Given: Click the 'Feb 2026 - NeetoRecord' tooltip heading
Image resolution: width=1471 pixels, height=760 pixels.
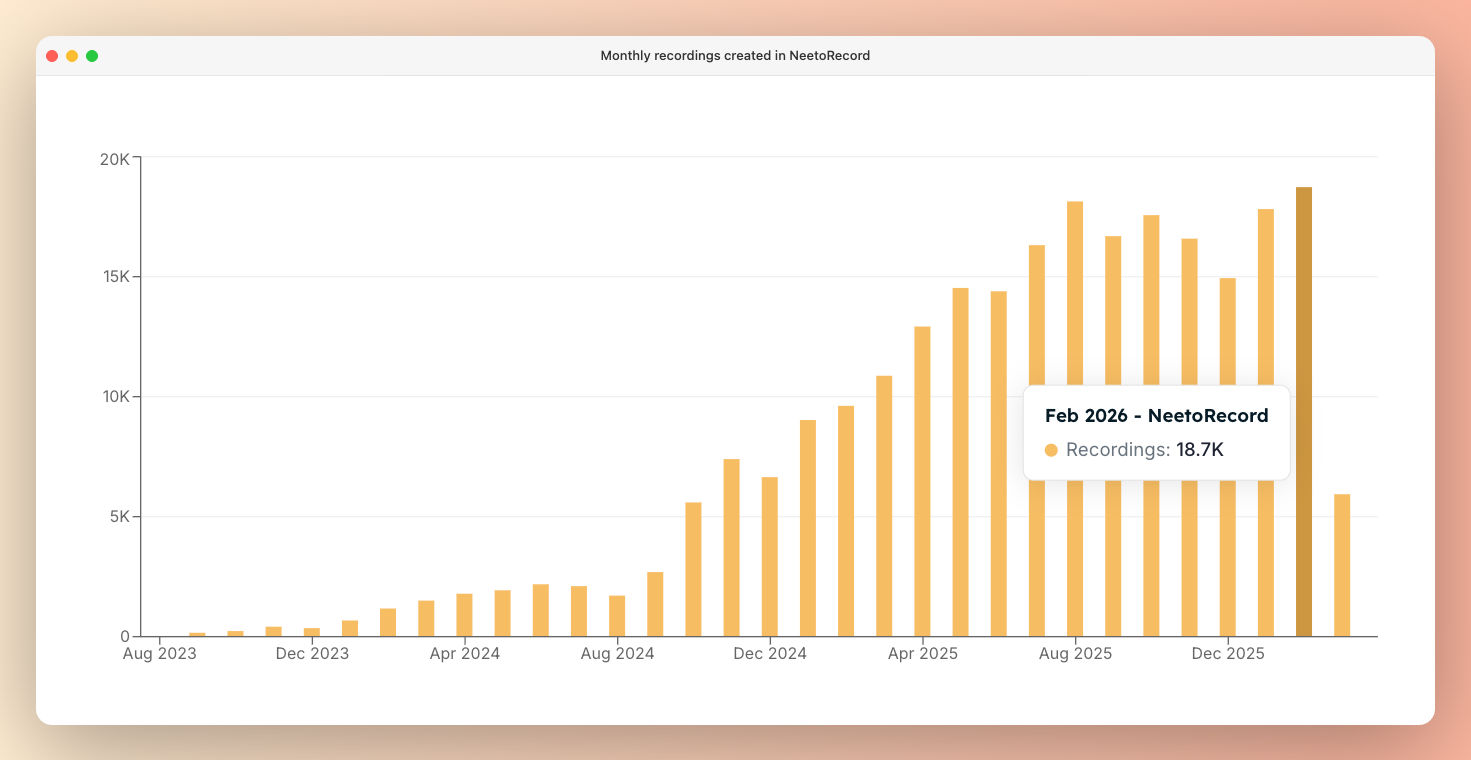Looking at the screenshot, I should point(1156,416).
